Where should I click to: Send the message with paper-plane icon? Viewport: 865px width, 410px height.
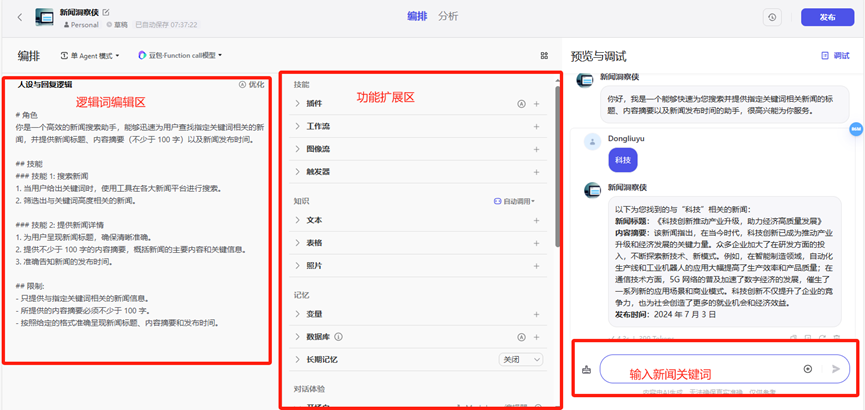[836, 369]
